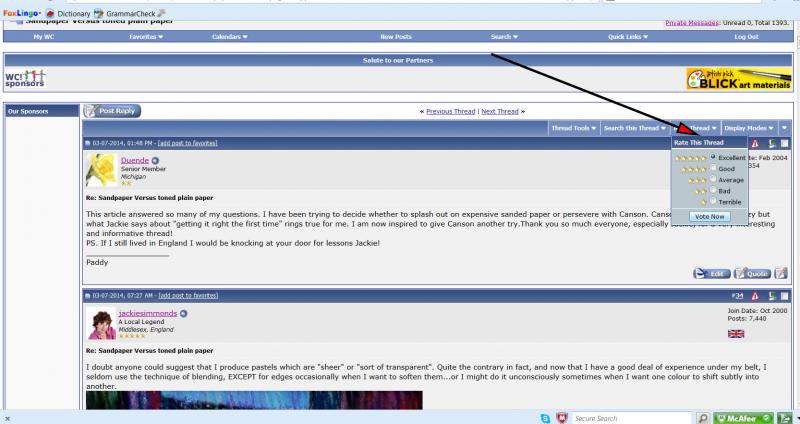Click the green McAfee status button

click(743, 418)
